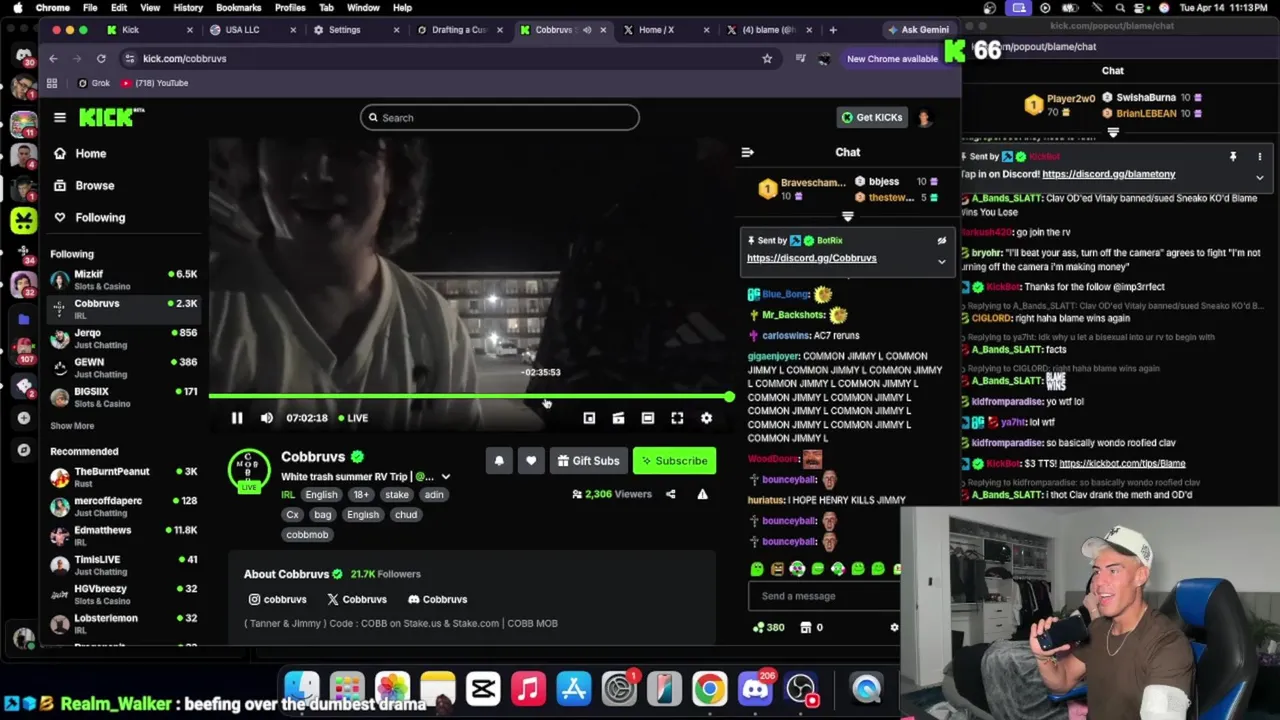Expand the chat leaderboard chevron
The height and width of the screenshot is (720, 1280).
tap(848, 216)
